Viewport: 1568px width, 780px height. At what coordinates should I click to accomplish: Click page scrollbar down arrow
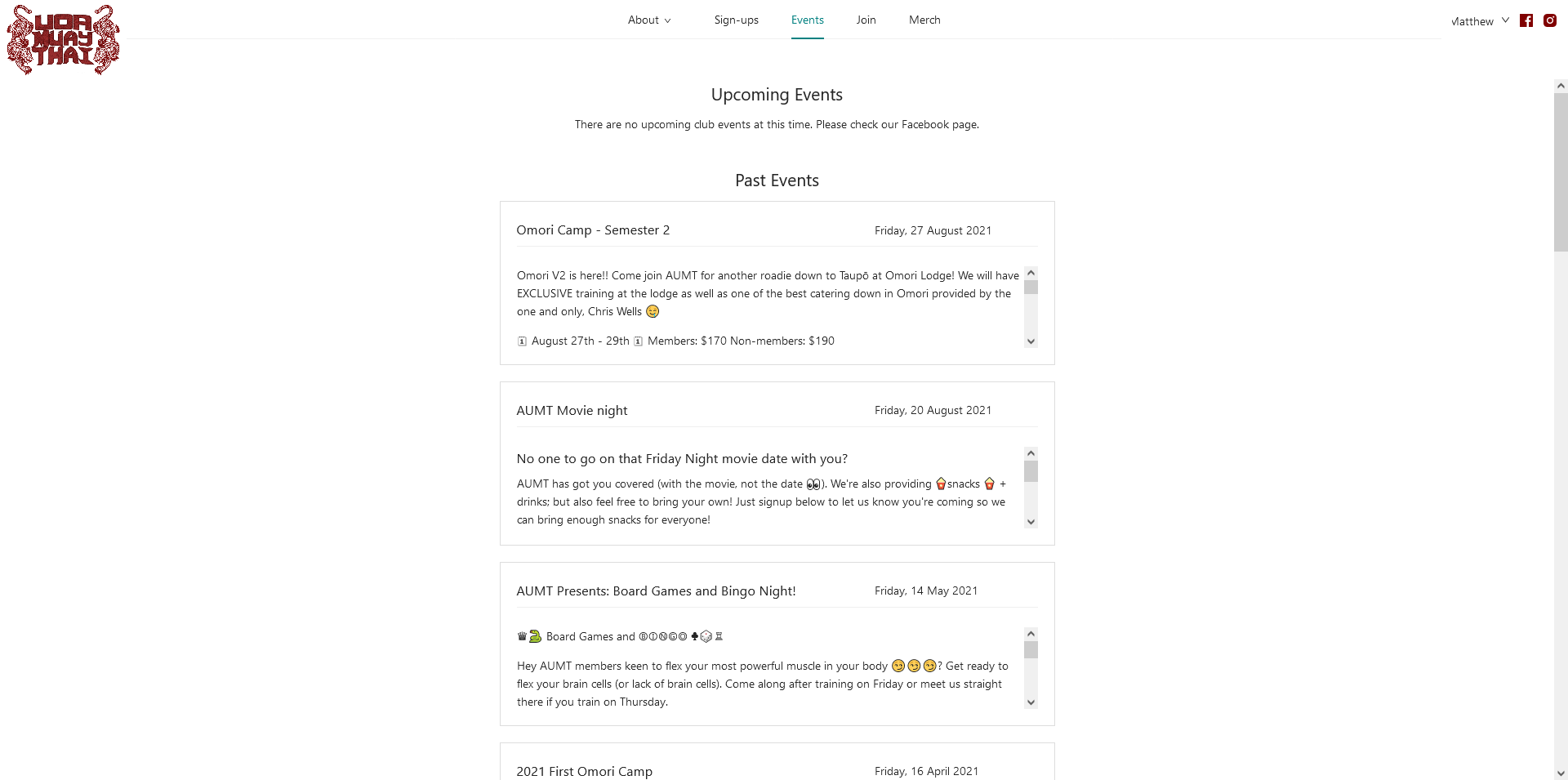pos(1561,773)
